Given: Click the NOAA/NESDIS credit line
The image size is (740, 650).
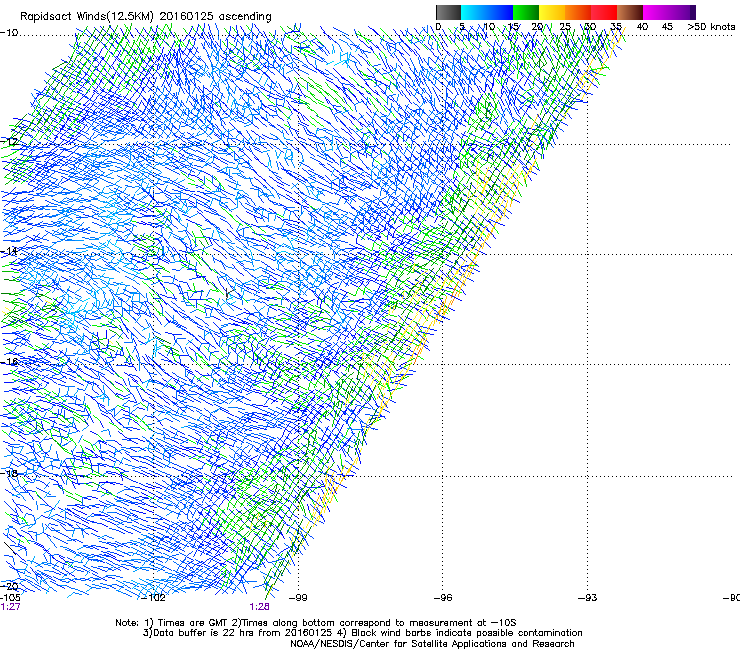Looking at the screenshot, I should [432, 644].
